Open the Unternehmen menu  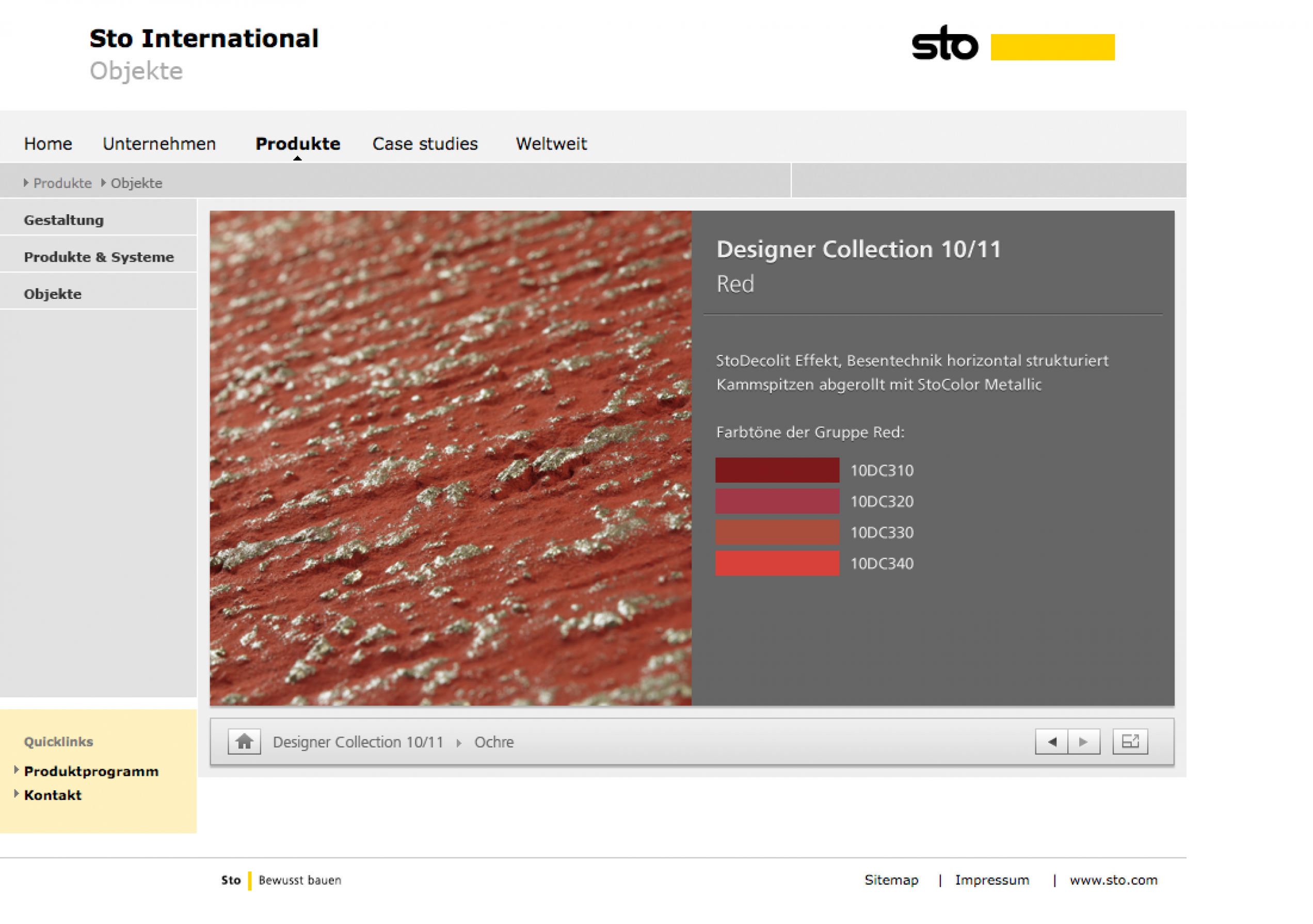159,144
